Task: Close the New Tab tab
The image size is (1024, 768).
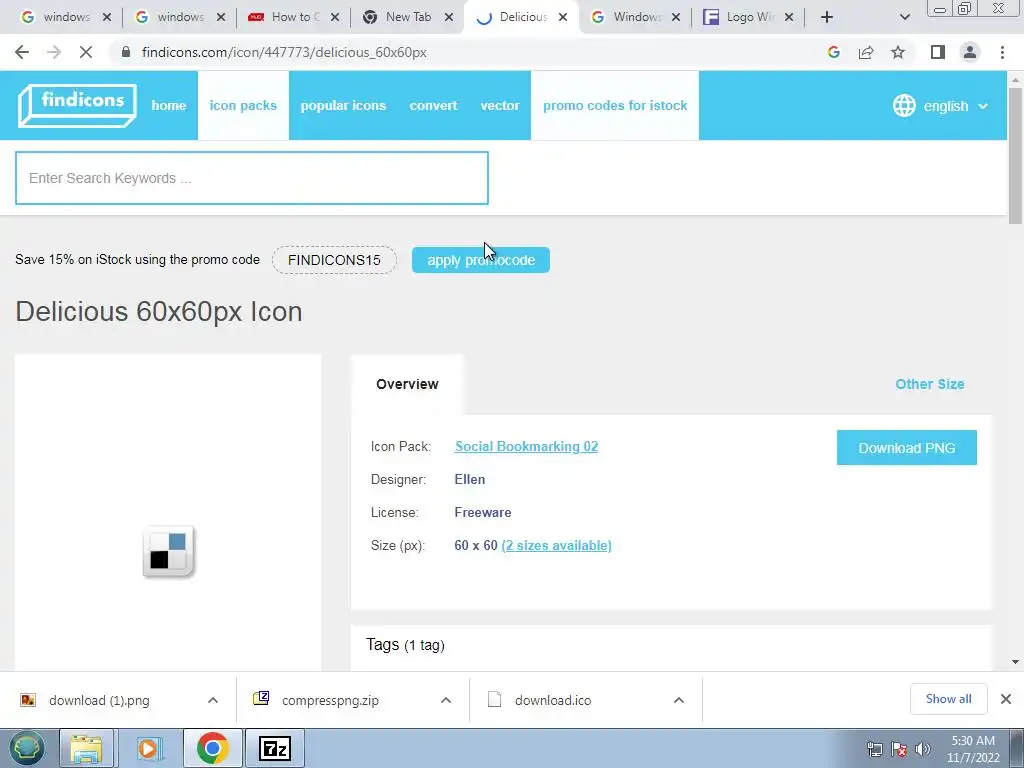Action: tap(449, 17)
